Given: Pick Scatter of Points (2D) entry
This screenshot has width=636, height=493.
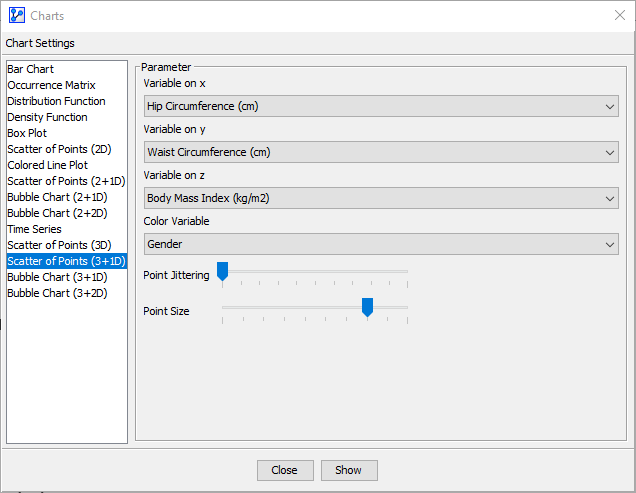Looking at the screenshot, I should point(59,149).
